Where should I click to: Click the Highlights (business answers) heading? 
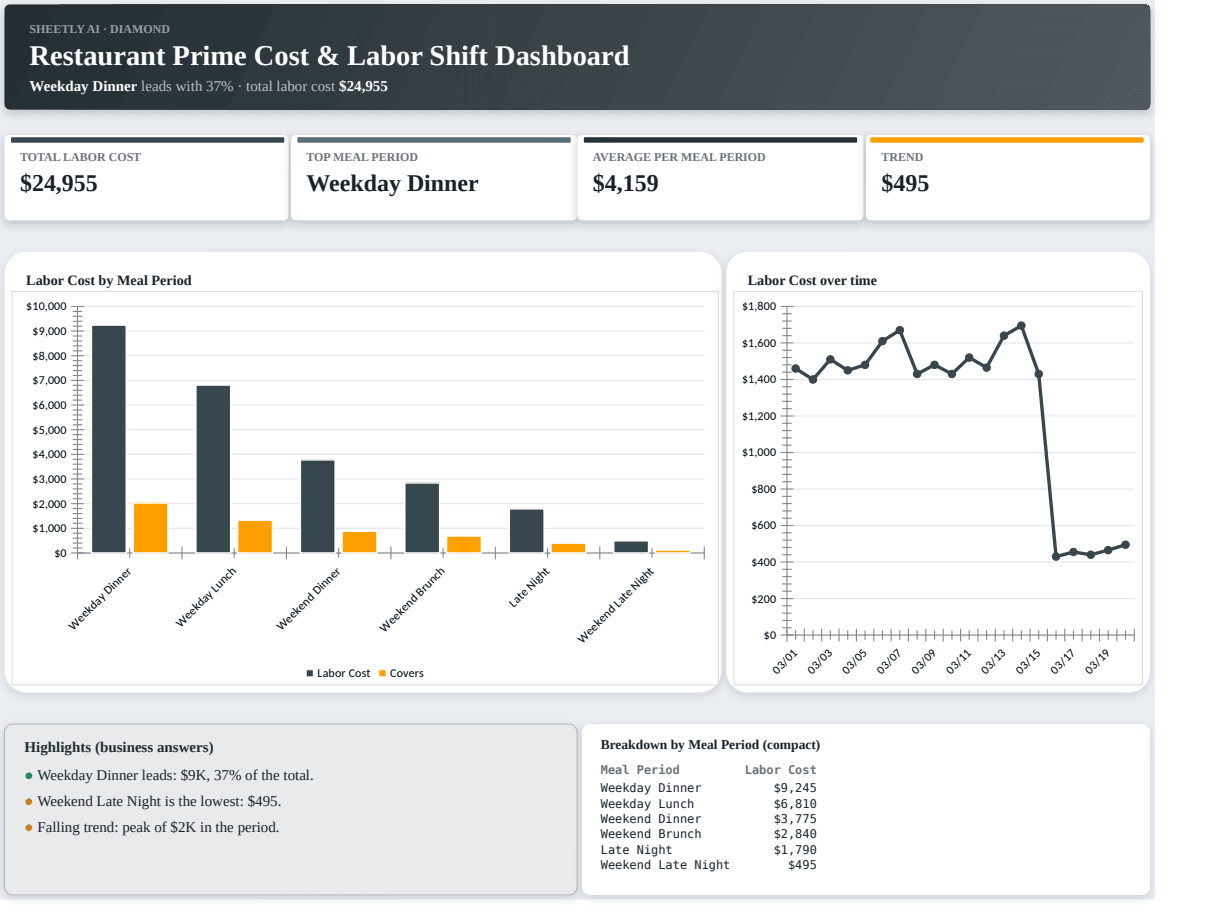pyautogui.click(x=119, y=748)
